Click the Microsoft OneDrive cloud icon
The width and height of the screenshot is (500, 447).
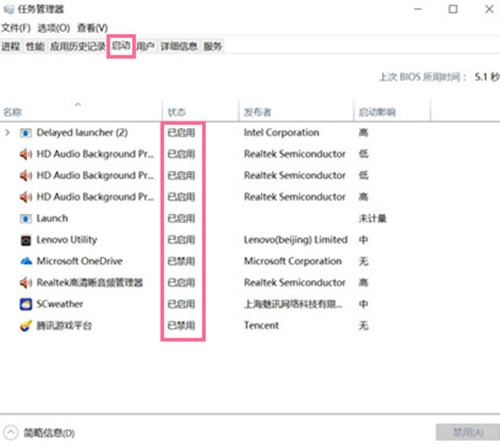tap(26, 261)
